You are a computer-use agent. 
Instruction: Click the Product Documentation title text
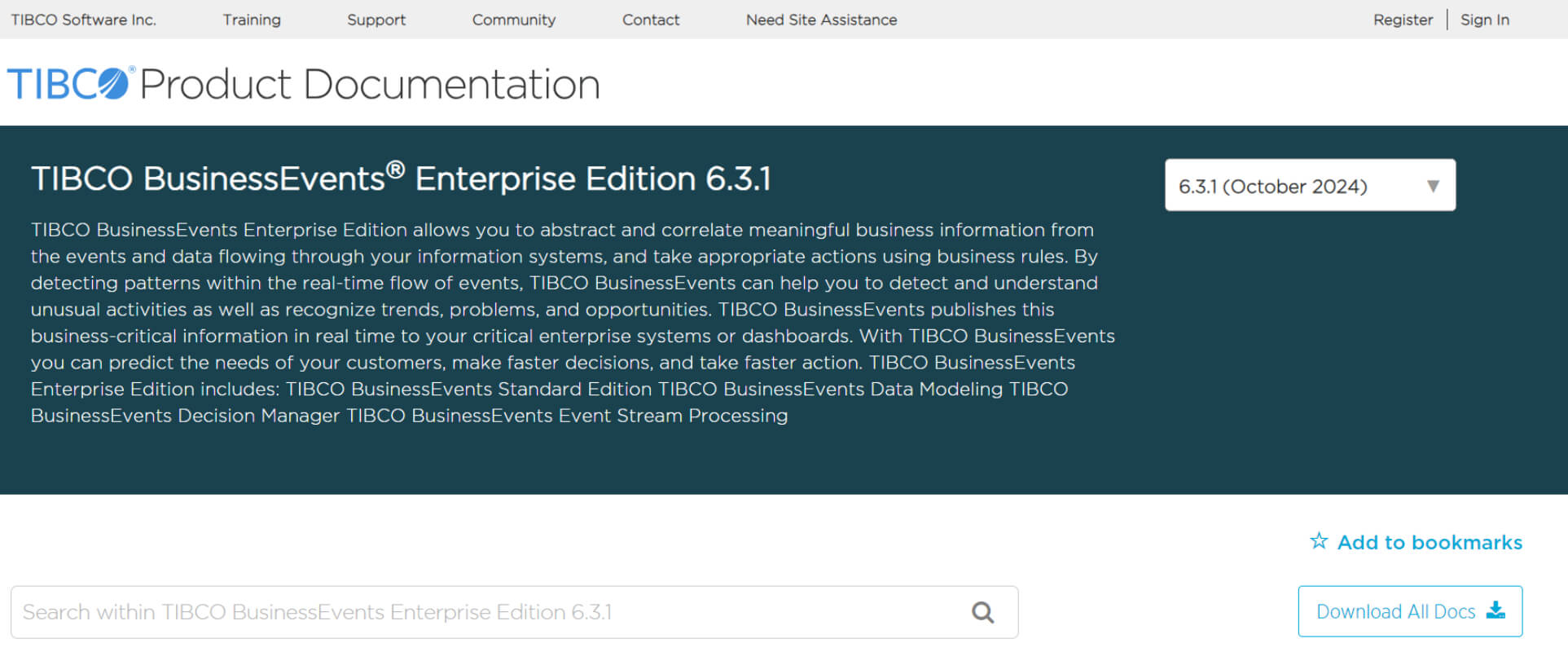371,85
